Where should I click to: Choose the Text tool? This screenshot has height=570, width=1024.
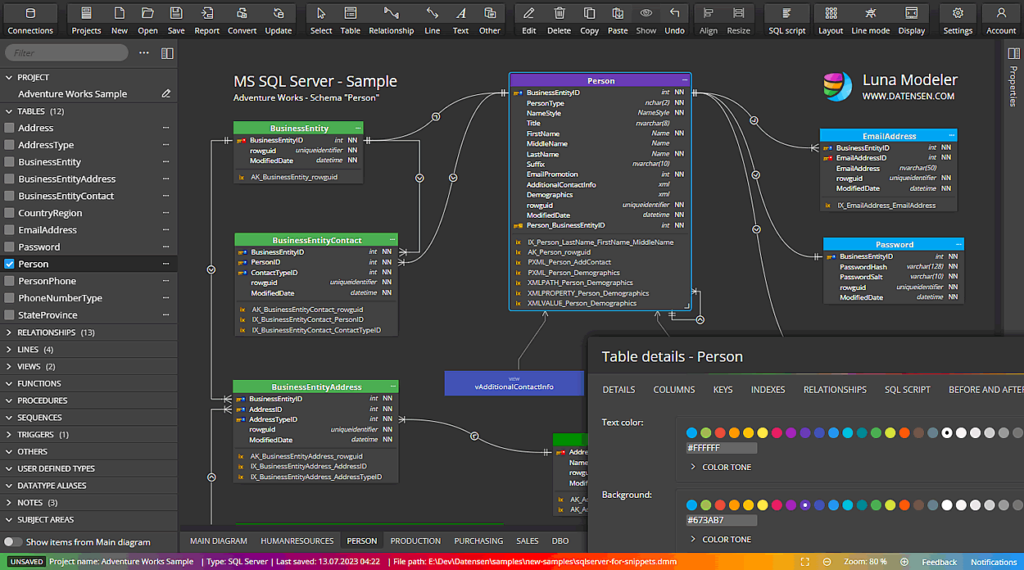460,20
